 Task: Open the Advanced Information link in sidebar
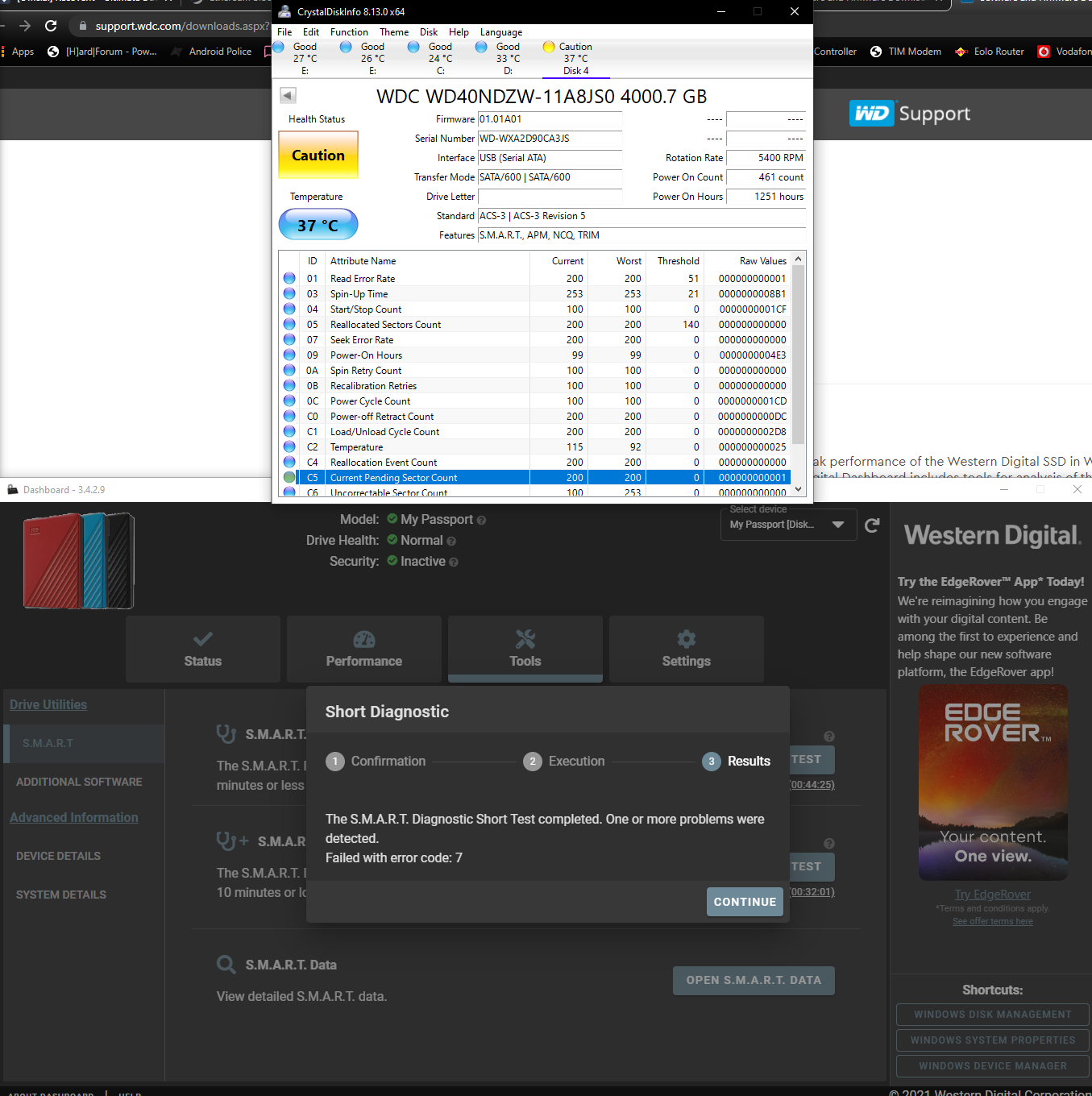(74, 817)
